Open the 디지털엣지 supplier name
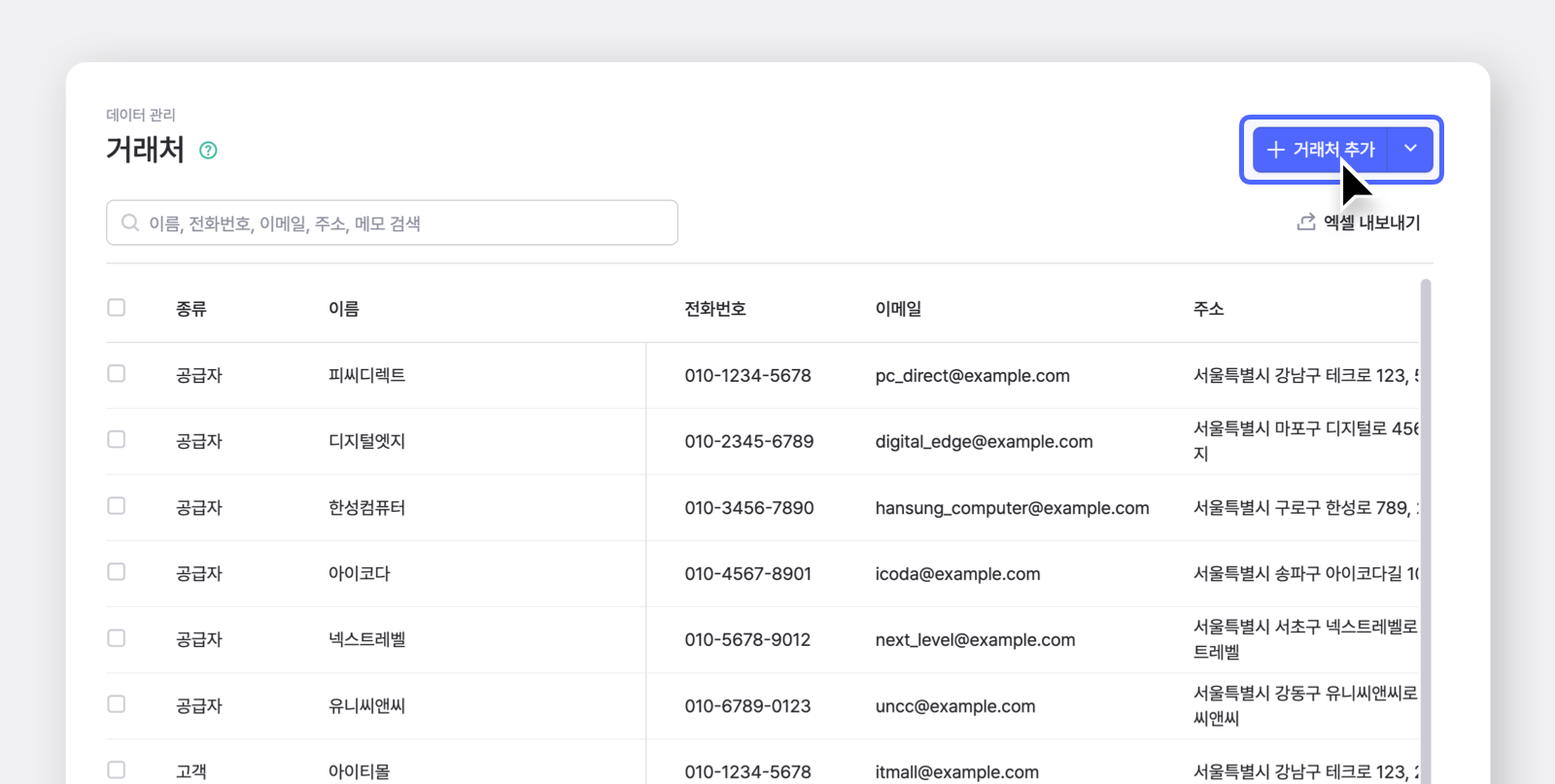The image size is (1555, 784). pyautogui.click(x=366, y=441)
